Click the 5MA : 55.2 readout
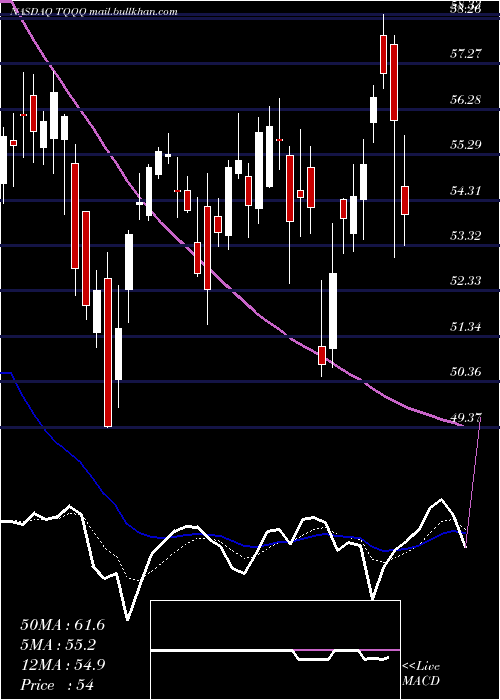The width and height of the screenshot is (500, 700). tap(58, 645)
